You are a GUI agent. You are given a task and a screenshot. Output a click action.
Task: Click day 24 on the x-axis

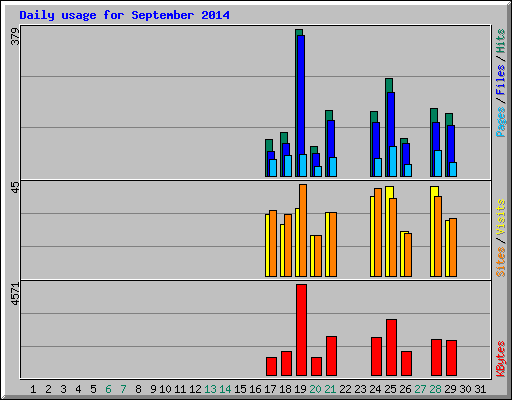click(x=375, y=389)
